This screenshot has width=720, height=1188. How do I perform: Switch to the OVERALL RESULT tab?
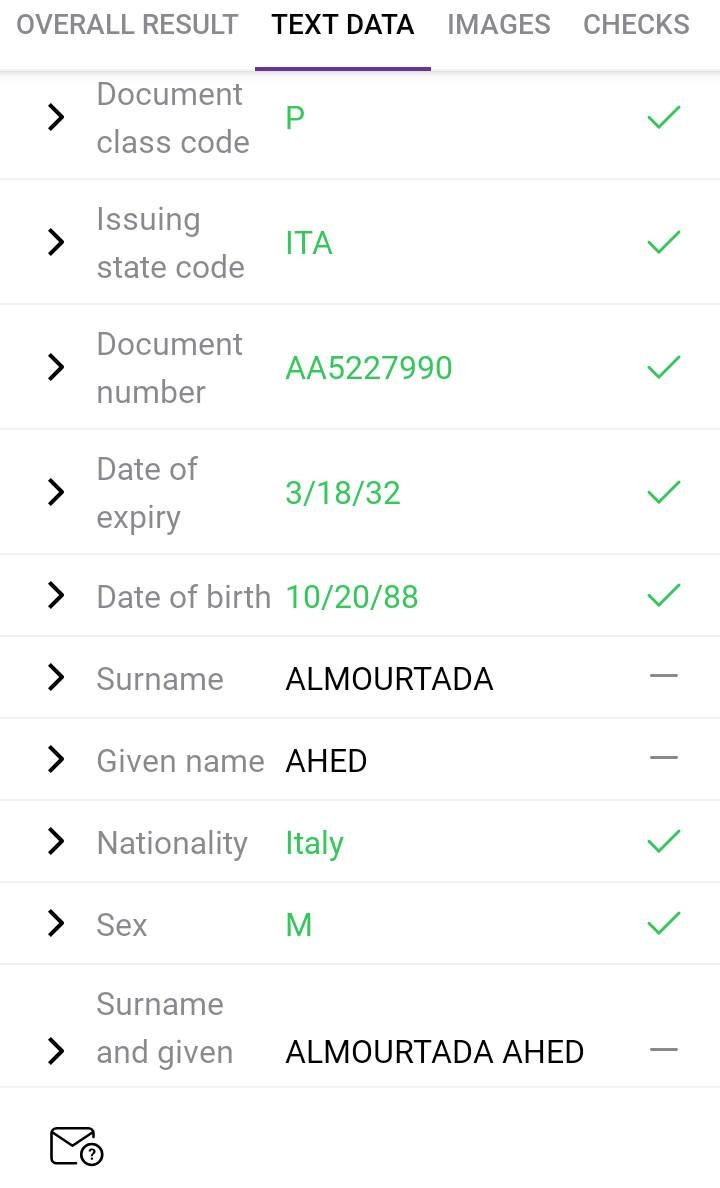click(127, 25)
